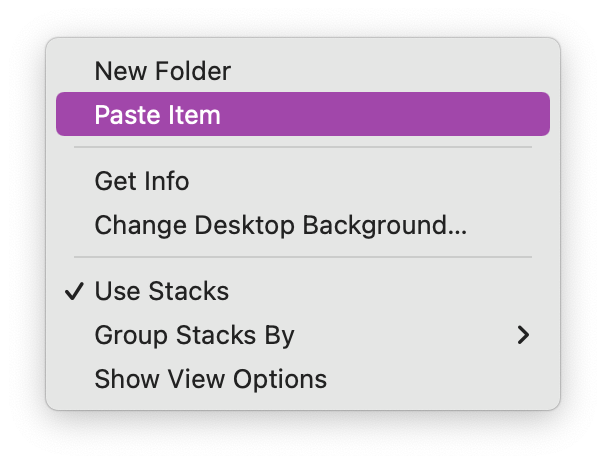This screenshot has height=464, width=606.
Task: Expand the Group Stacks By submenu
Action: click(x=303, y=335)
